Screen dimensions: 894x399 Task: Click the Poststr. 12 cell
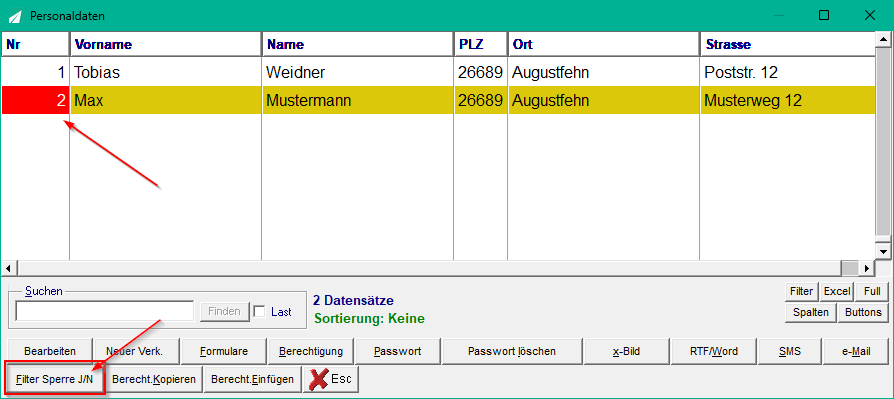(787, 72)
